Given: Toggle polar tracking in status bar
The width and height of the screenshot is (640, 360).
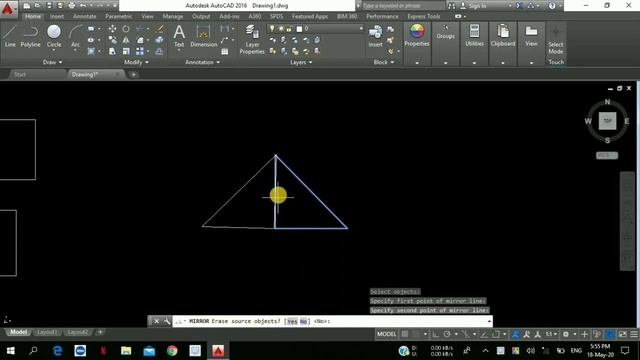Looking at the screenshot, I should click(x=447, y=334).
